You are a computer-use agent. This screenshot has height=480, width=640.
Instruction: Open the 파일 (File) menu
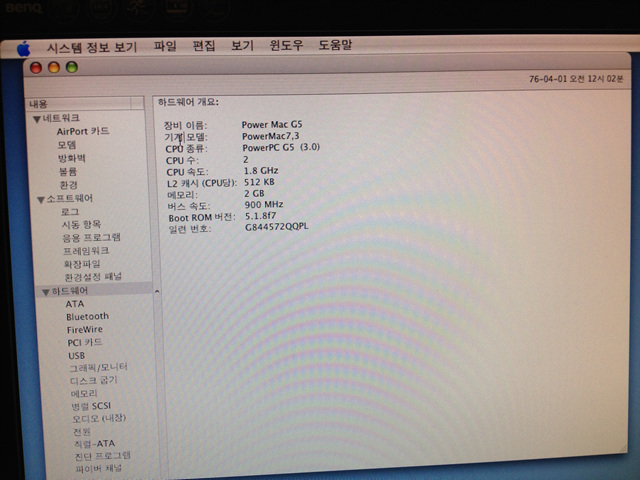click(165, 46)
